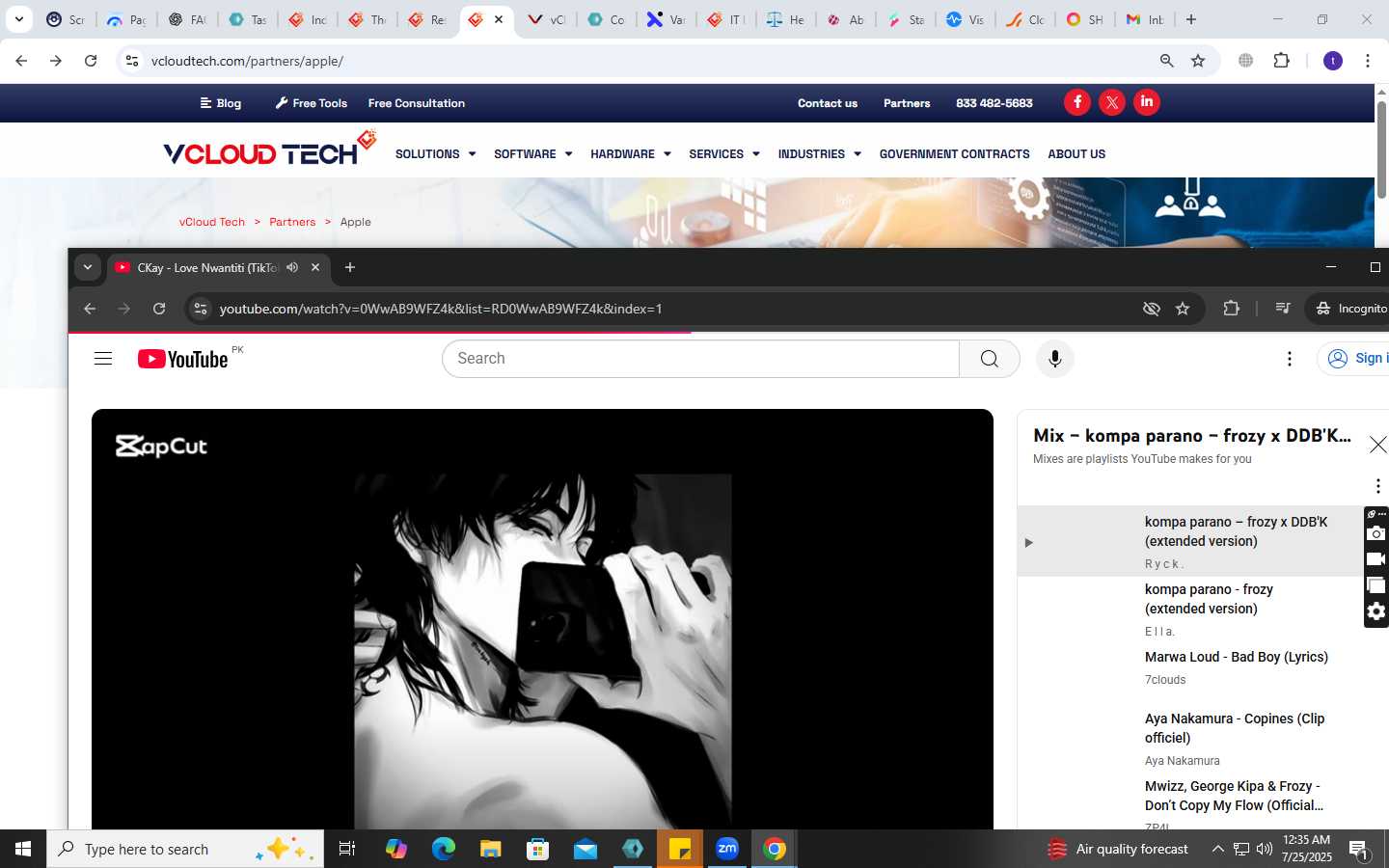Select Aya Nakamura - Copines playlist item
Image resolution: width=1389 pixels, height=868 pixels.
[1191, 739]
